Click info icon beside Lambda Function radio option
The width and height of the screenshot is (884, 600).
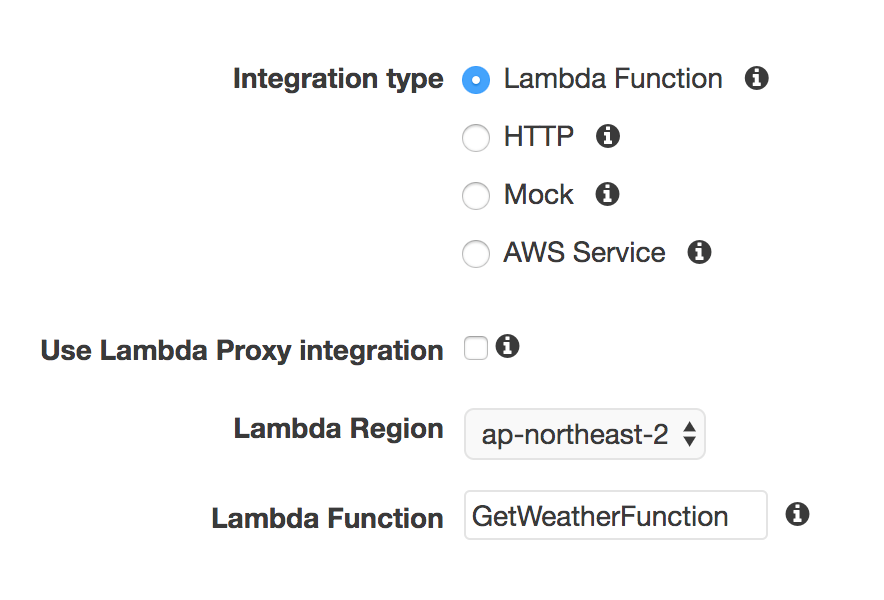click(757, 78)
